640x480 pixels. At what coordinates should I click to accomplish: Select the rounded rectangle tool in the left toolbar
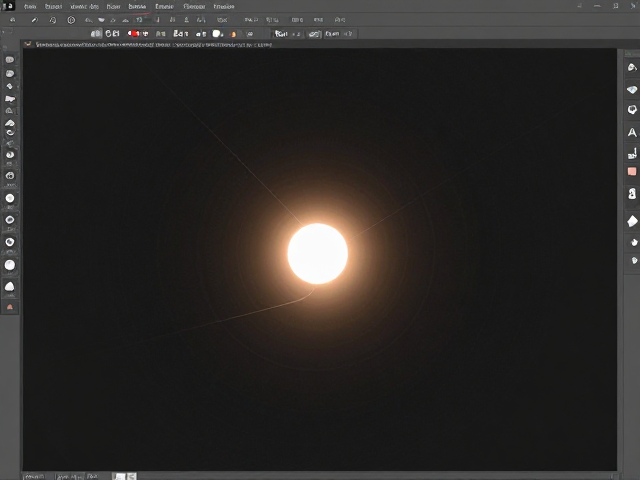click(9, 60)
